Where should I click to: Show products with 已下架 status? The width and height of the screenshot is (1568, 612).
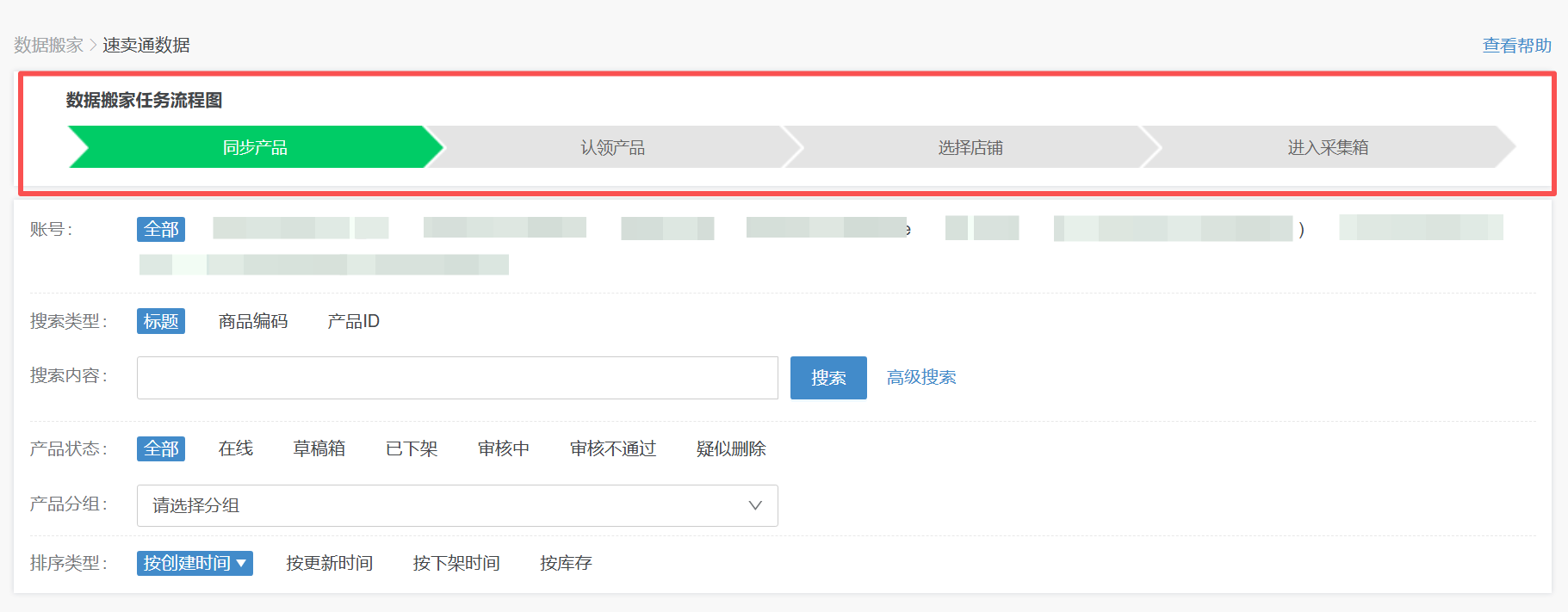tap(412, 448)
